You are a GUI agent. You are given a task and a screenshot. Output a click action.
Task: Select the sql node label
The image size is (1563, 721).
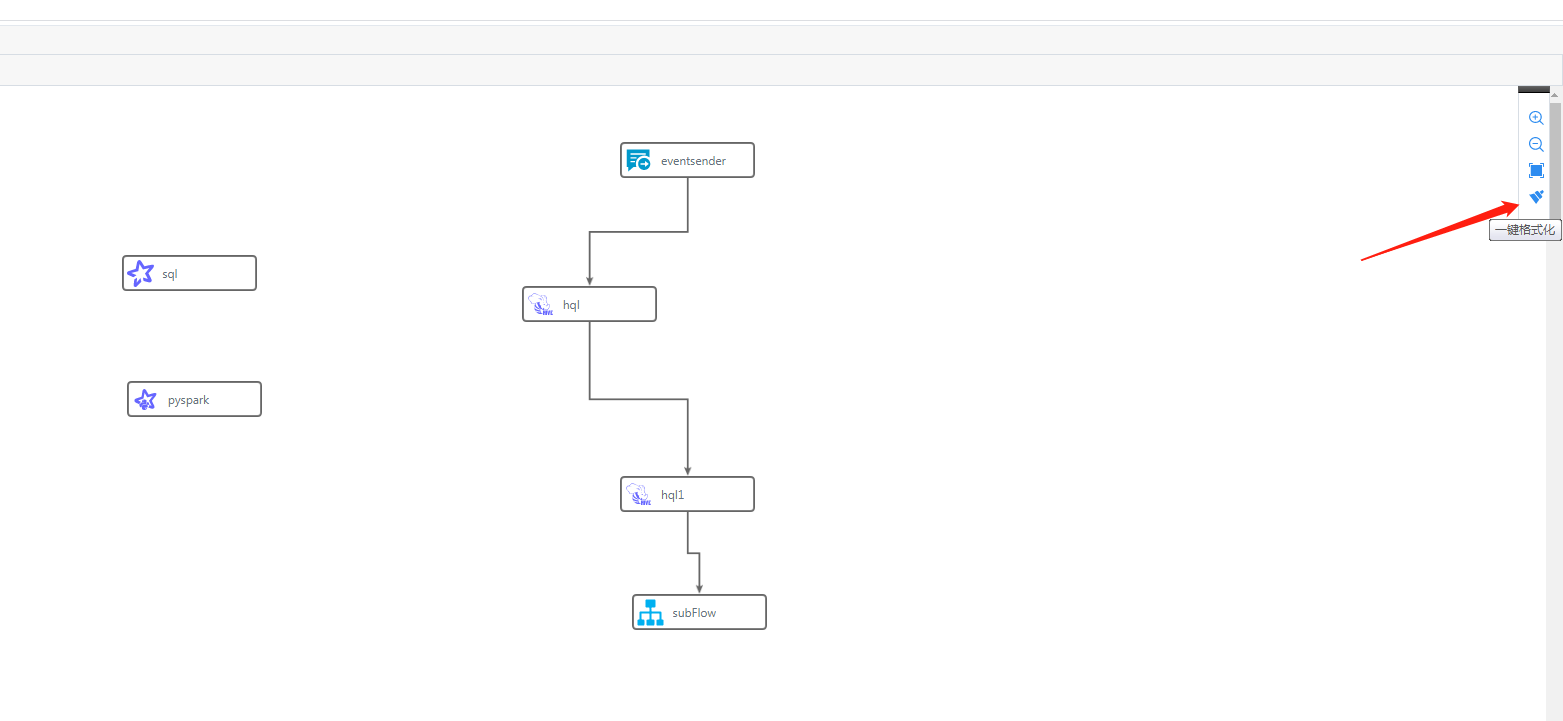point(170,274)
